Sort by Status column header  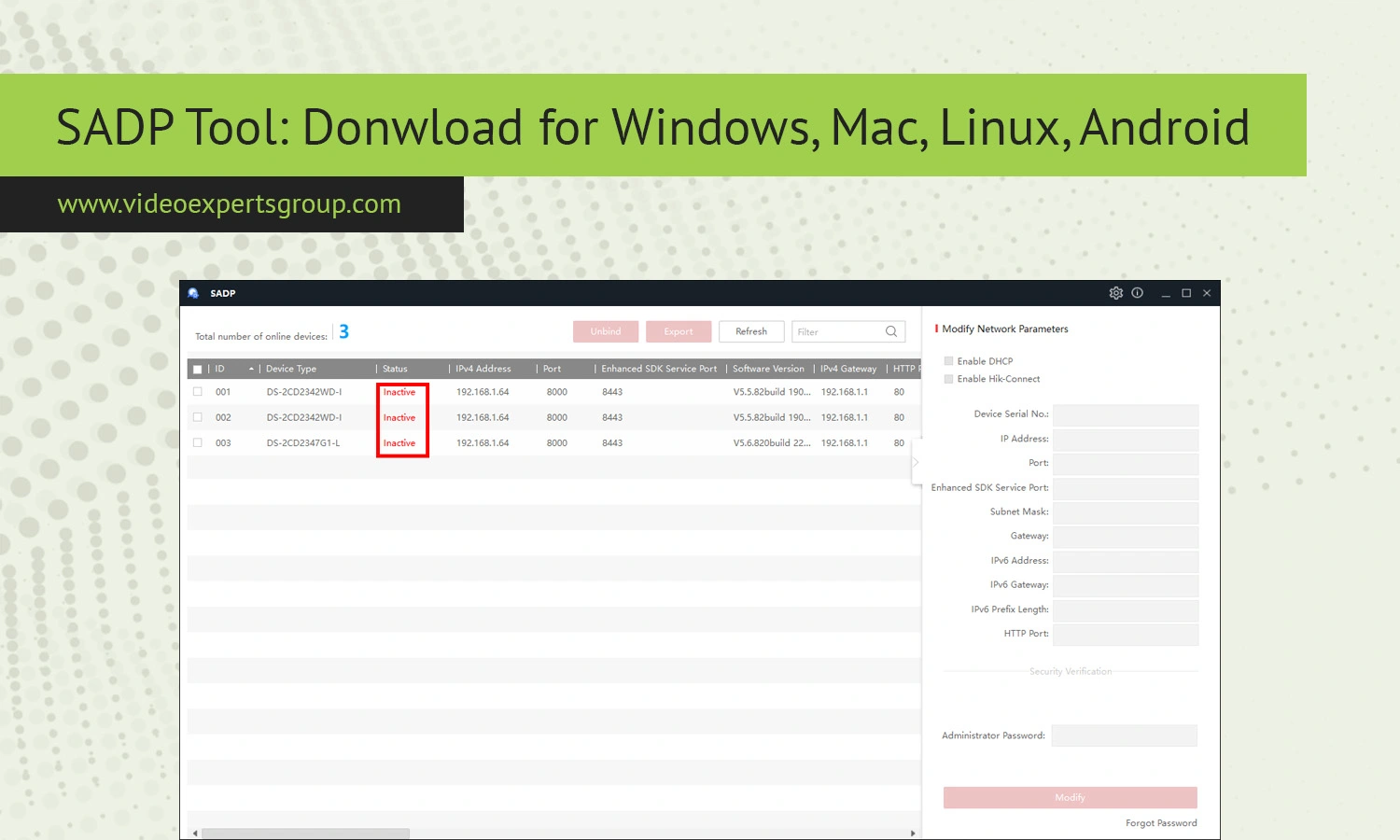pos(395,369)
